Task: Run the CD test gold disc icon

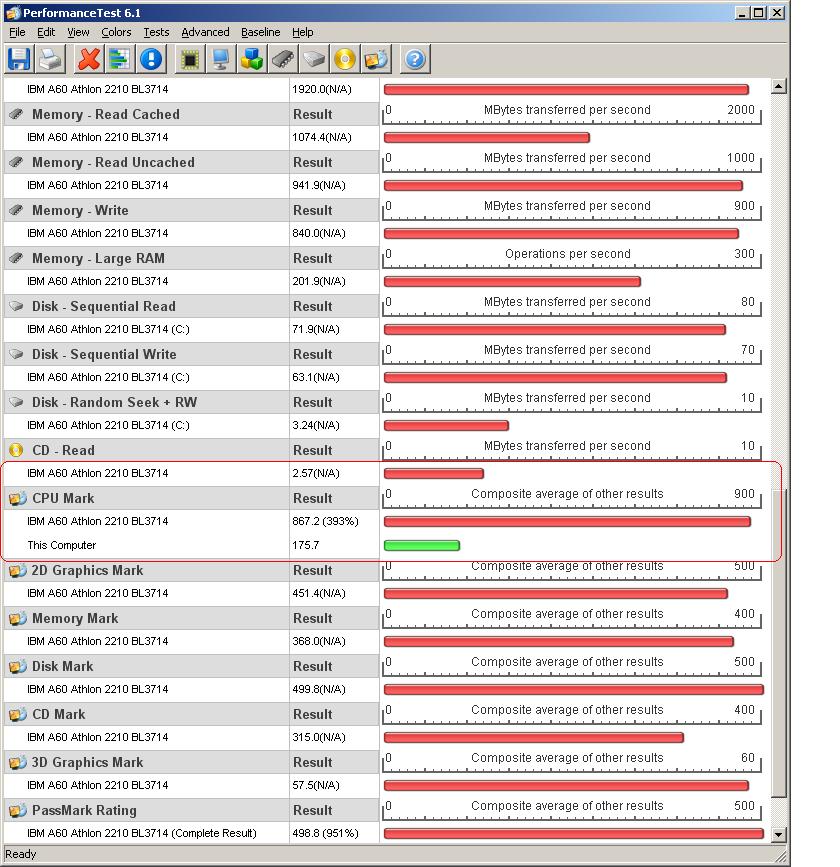Action: (345, 59)
